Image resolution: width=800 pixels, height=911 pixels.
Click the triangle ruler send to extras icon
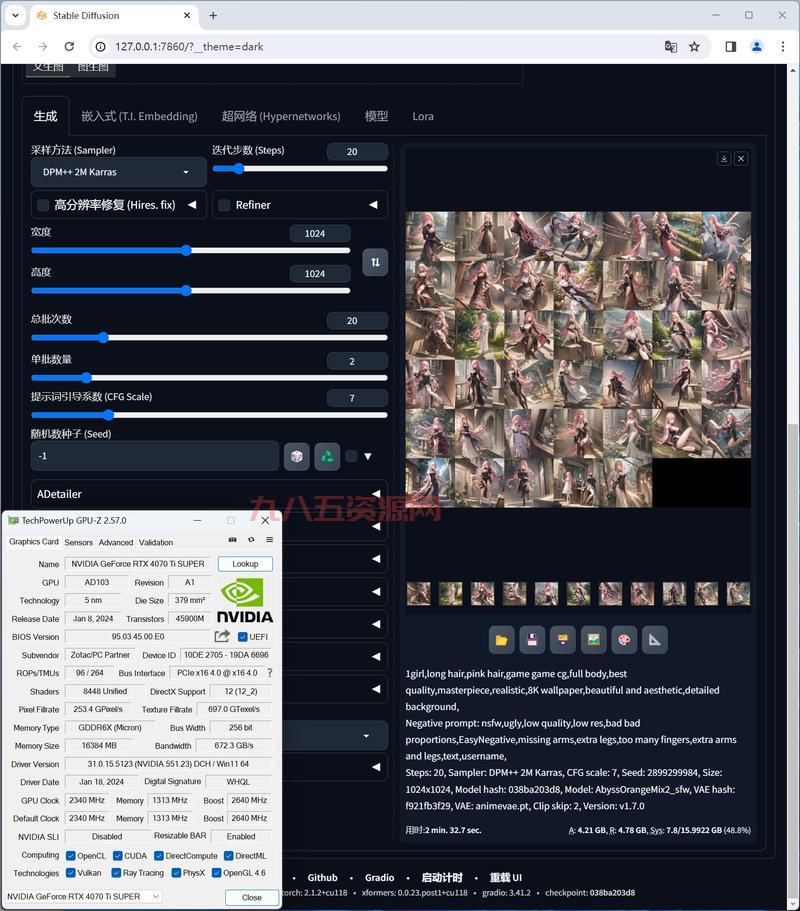655,640
